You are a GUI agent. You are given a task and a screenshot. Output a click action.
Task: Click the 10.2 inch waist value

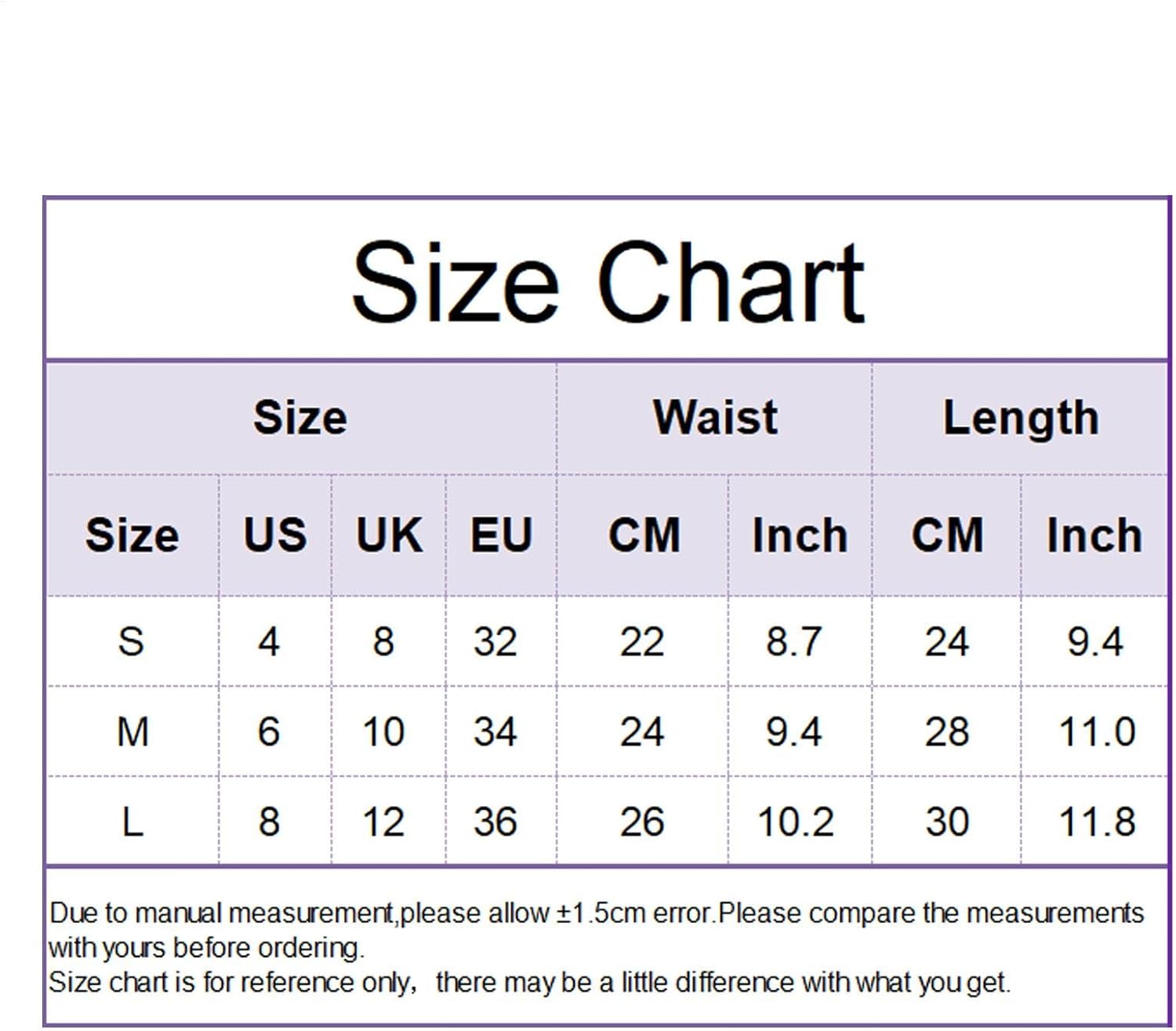[795, 822]
